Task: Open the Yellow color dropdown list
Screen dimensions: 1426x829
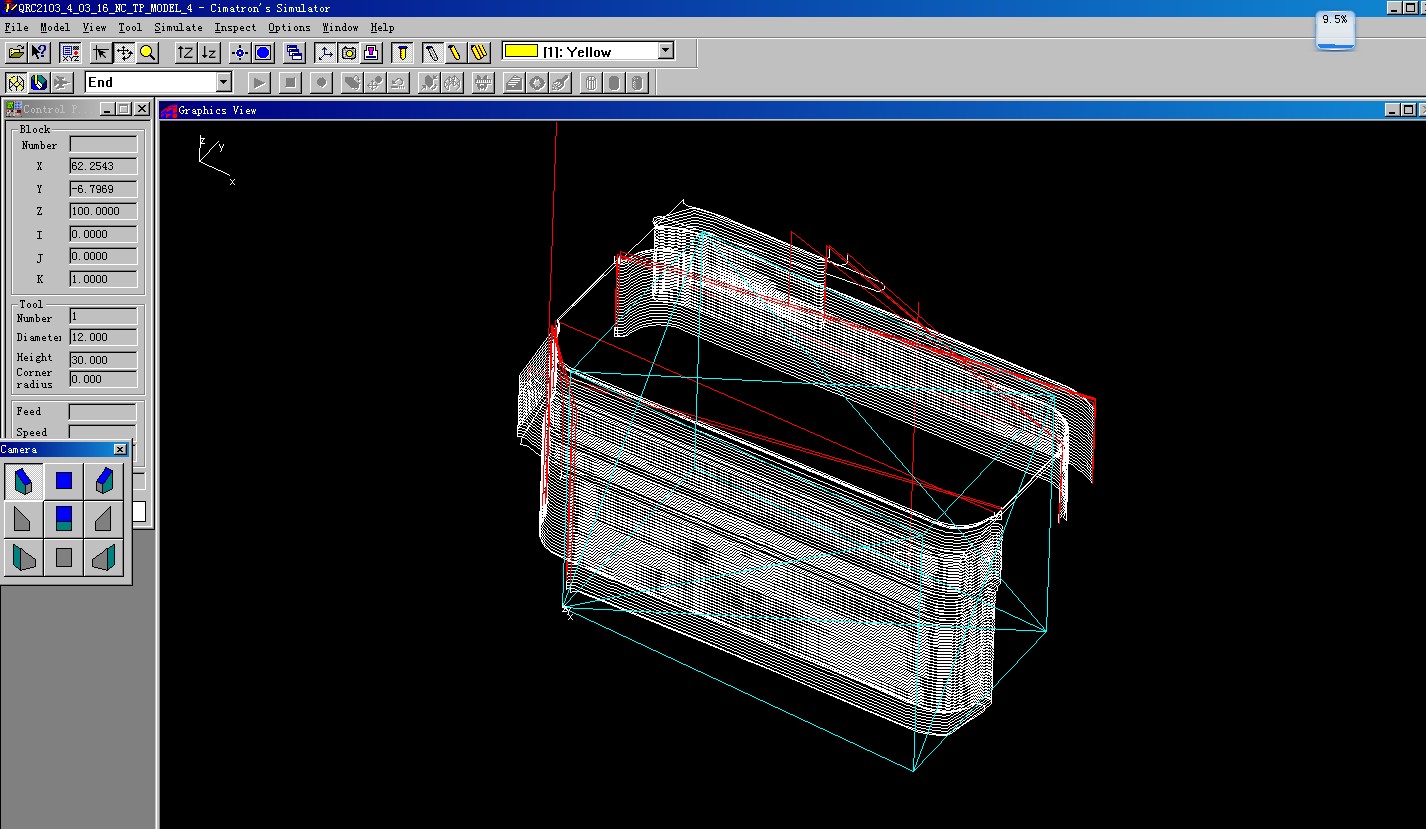Action: pyautogui.click(x=666, y=51)
